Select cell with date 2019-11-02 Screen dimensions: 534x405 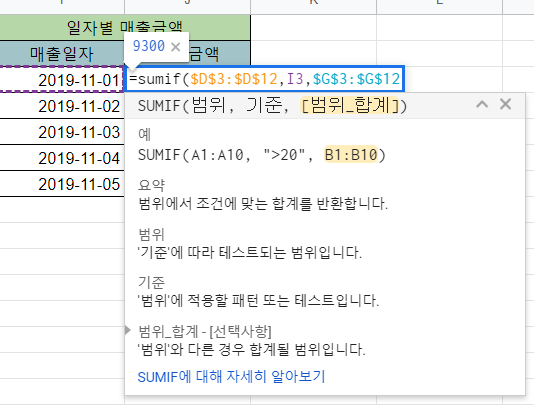[61, 106]
